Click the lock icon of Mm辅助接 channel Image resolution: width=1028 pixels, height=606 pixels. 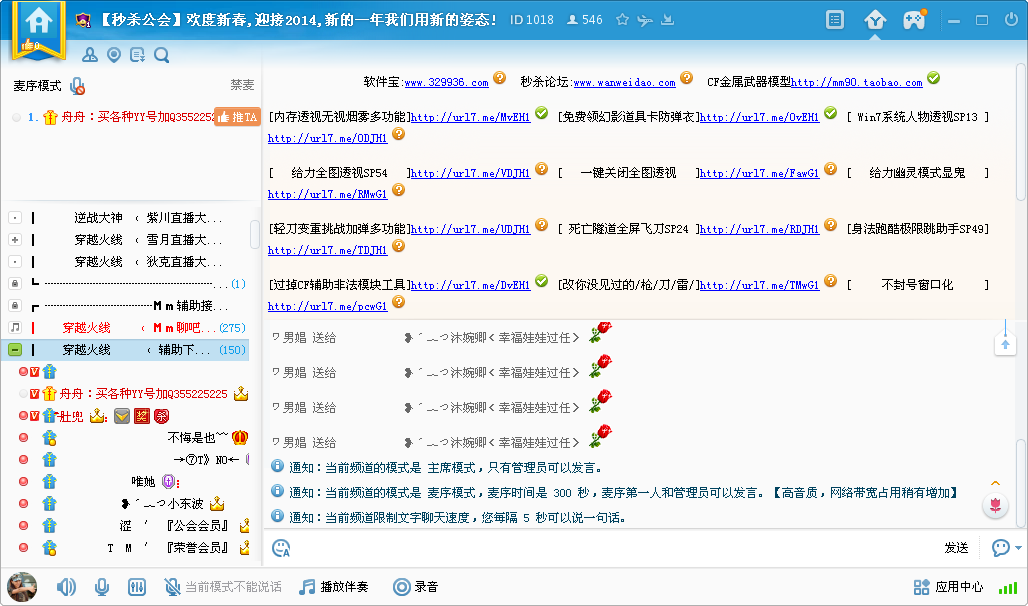coord(15,306)
